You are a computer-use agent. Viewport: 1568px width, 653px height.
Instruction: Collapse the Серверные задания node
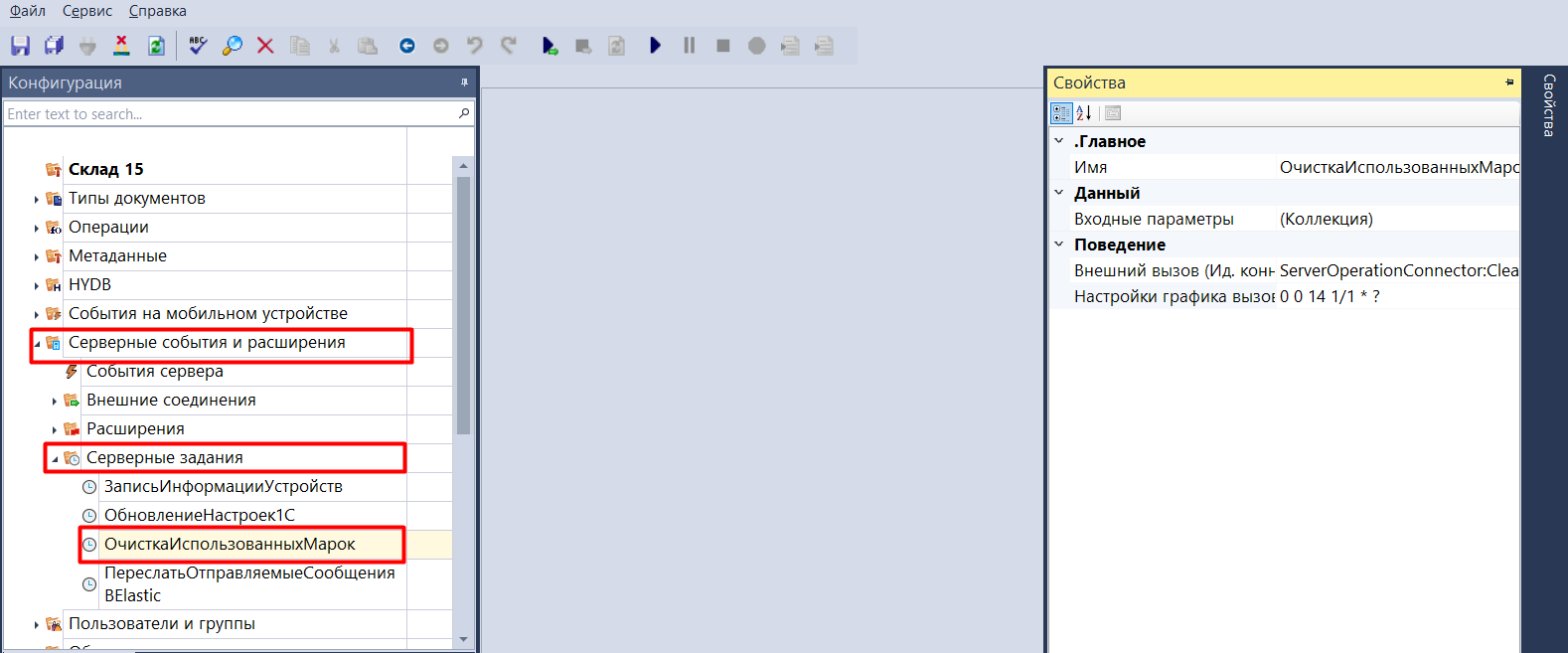pyautogui.click(x=55, y=459)
